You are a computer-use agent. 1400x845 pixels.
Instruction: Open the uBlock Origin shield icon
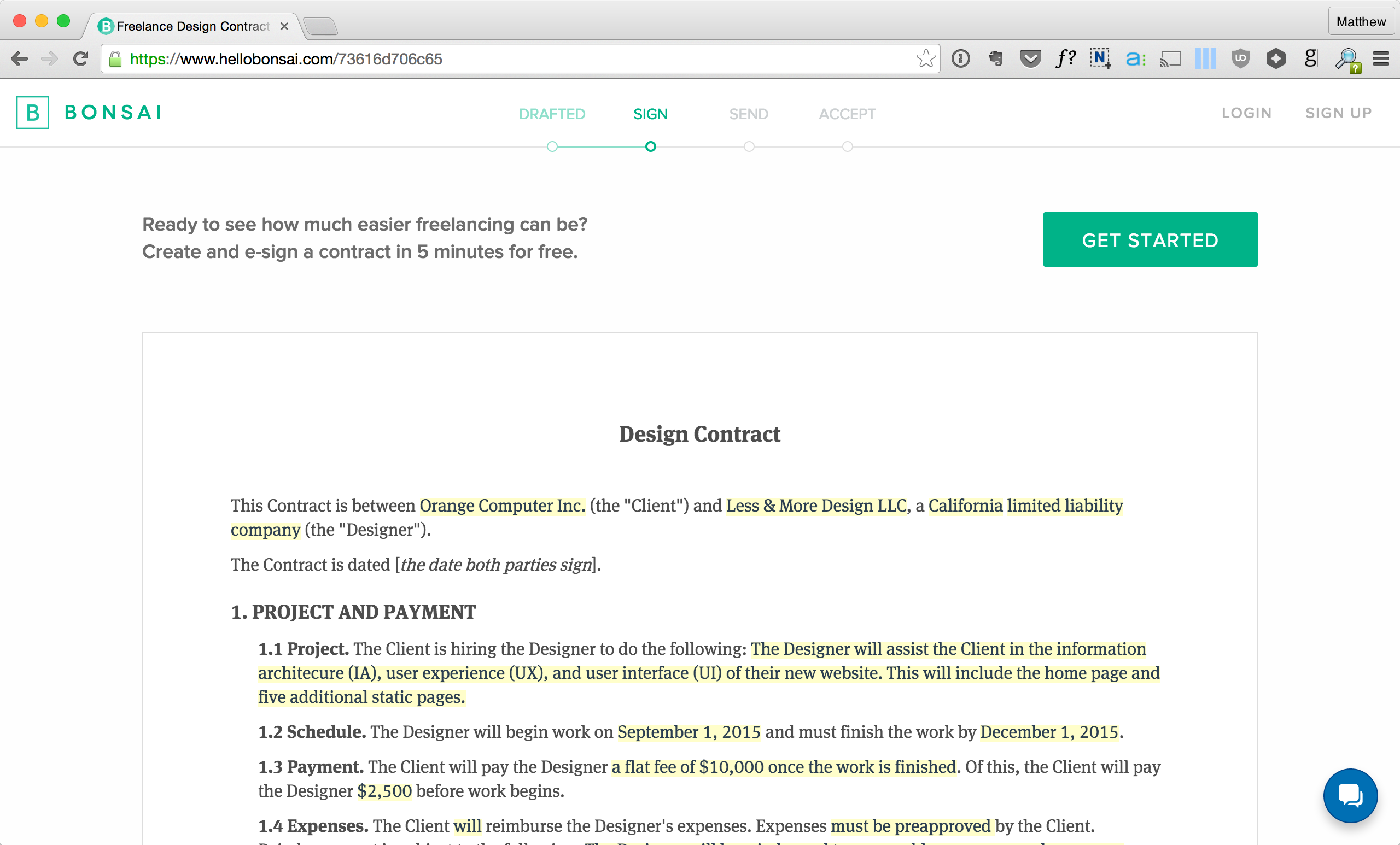click(1240, 58)
